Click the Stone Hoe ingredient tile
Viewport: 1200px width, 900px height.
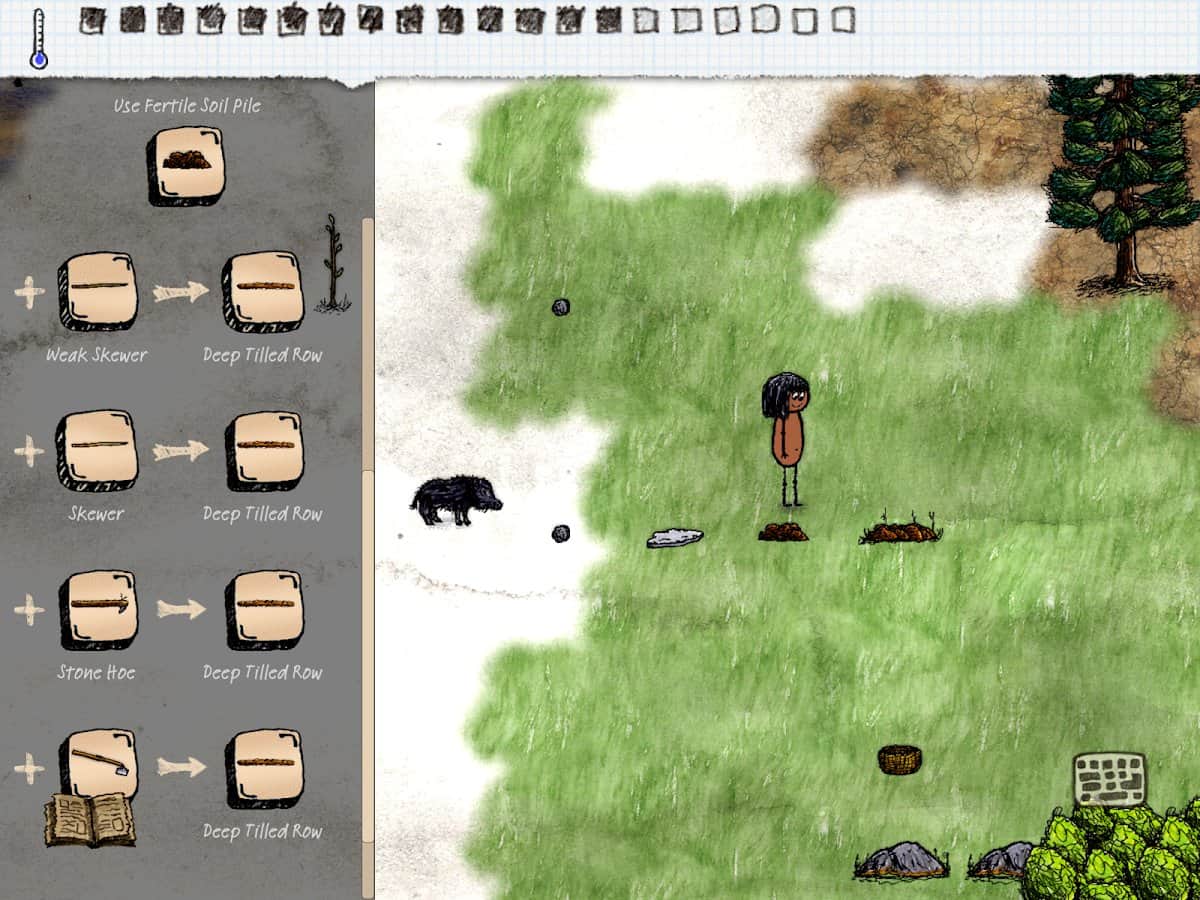pos(97,608)
